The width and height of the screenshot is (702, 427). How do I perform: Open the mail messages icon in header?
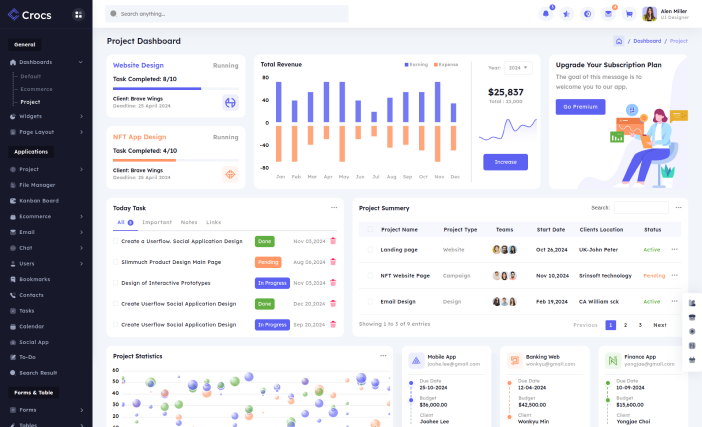[608, 14]
